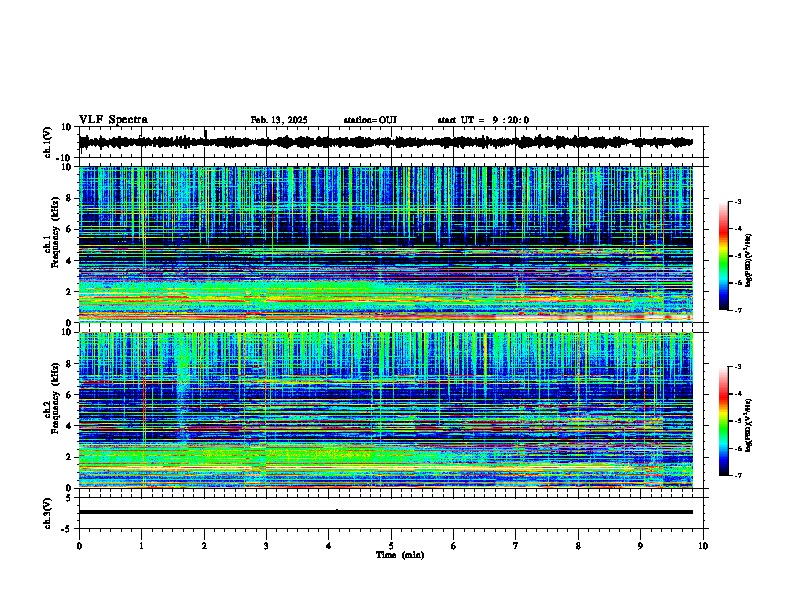Click the ch.1 color bar legend title
Screen dimensions: 792x612
(x=749, y=261)
